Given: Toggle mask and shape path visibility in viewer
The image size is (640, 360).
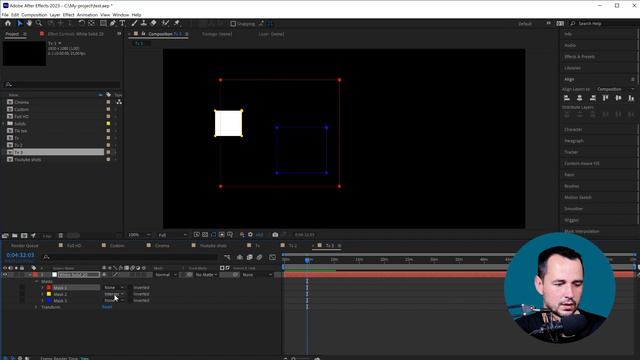Looking at the screenshot, I should [x=213, y=235].
